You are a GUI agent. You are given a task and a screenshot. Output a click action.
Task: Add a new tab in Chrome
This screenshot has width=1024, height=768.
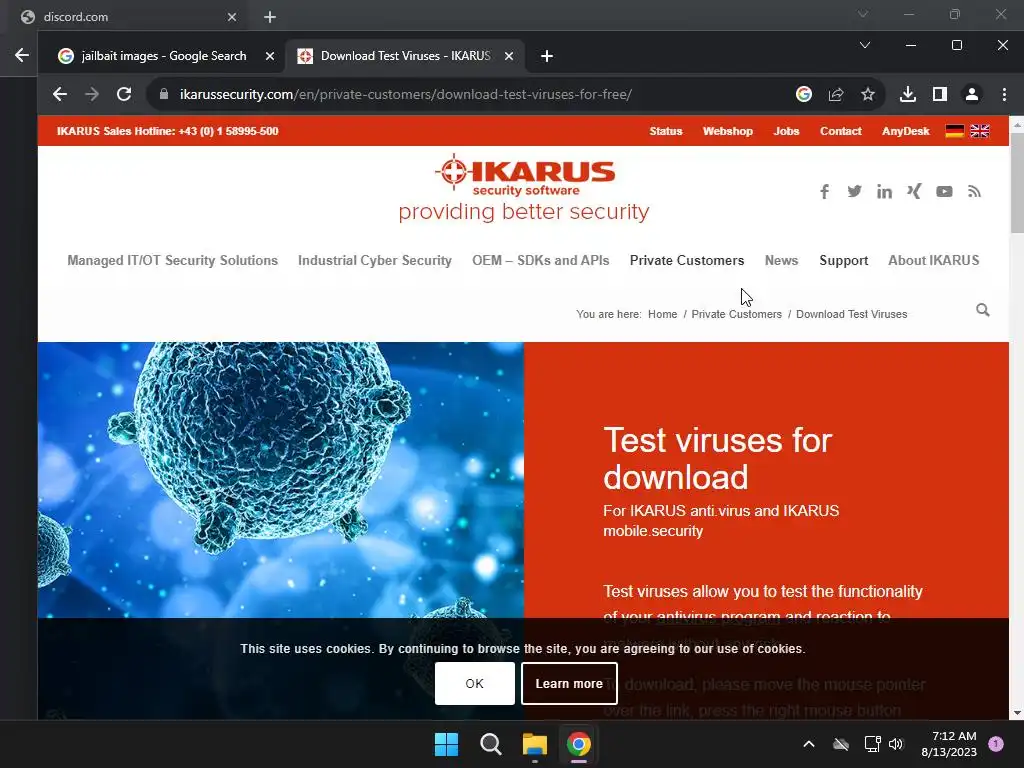pyautogui.click(x=547, y=56)
